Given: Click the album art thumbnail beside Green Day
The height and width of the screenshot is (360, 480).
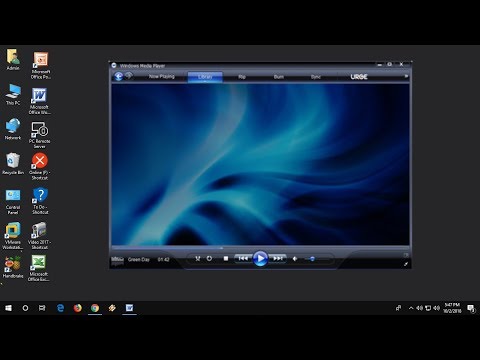Looking at the screenshot, I should click(117, 260).
